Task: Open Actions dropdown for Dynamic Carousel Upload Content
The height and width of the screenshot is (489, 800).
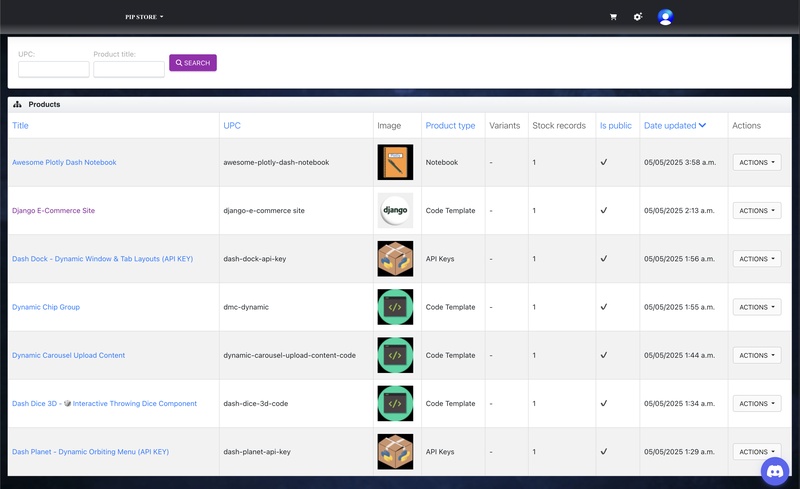Action: click(757, 355)
